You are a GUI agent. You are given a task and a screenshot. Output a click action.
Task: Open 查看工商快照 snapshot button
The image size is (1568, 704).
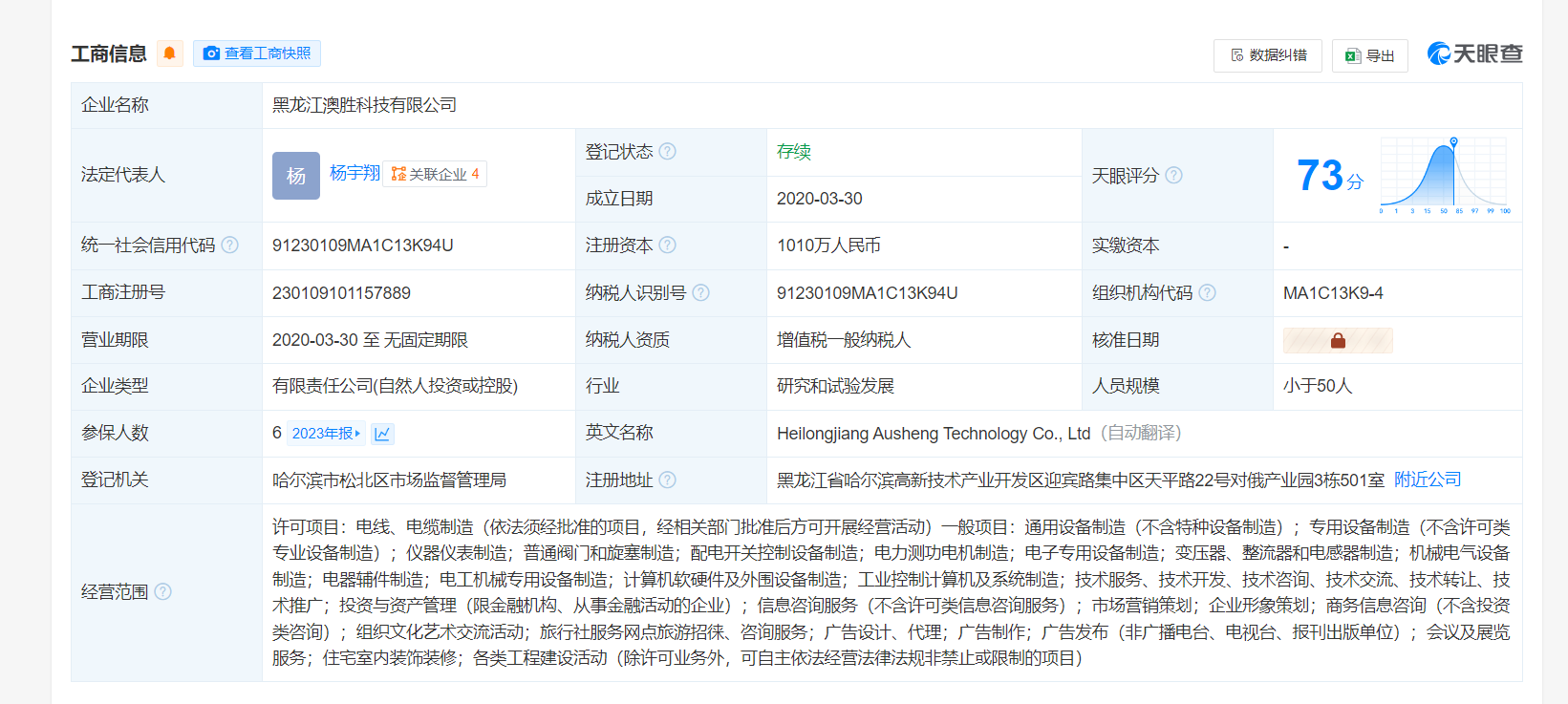[257, 53]
